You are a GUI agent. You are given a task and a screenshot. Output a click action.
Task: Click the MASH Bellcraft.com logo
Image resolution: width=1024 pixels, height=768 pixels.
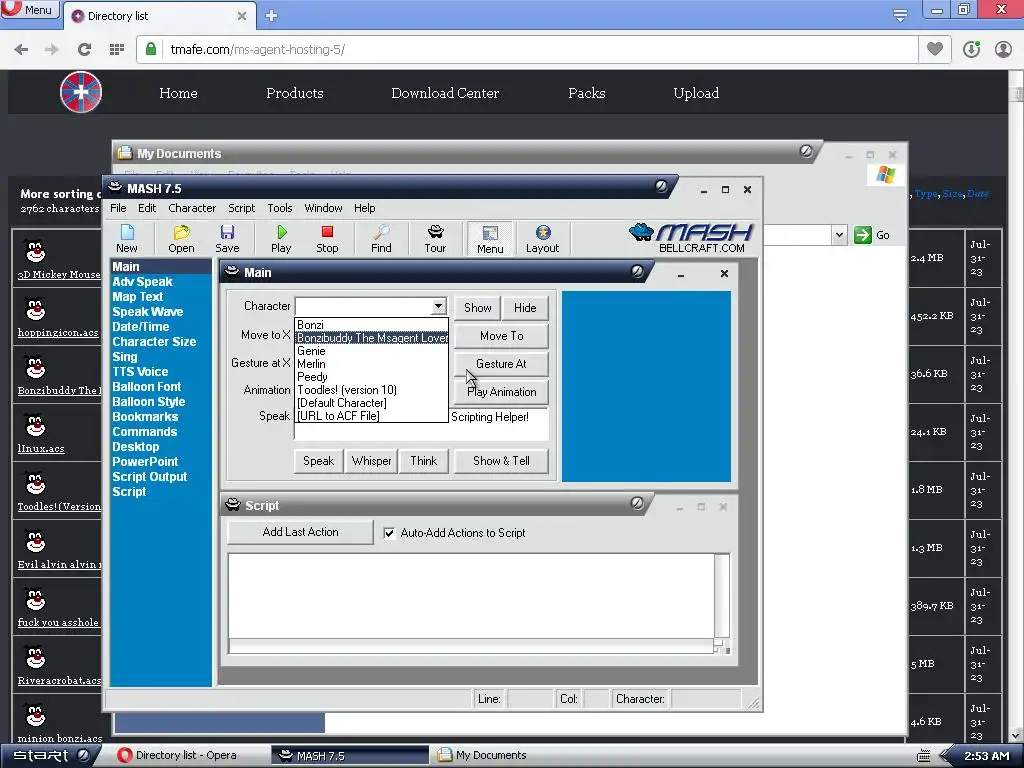coord(692,238)
